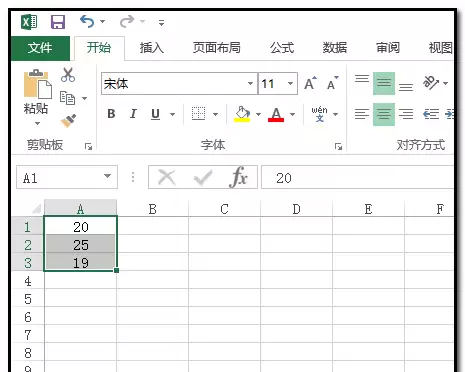The height and width of the screenshot is (372, 465).
Task: Click the Save floppy disk icon
Action: (58, 22)
